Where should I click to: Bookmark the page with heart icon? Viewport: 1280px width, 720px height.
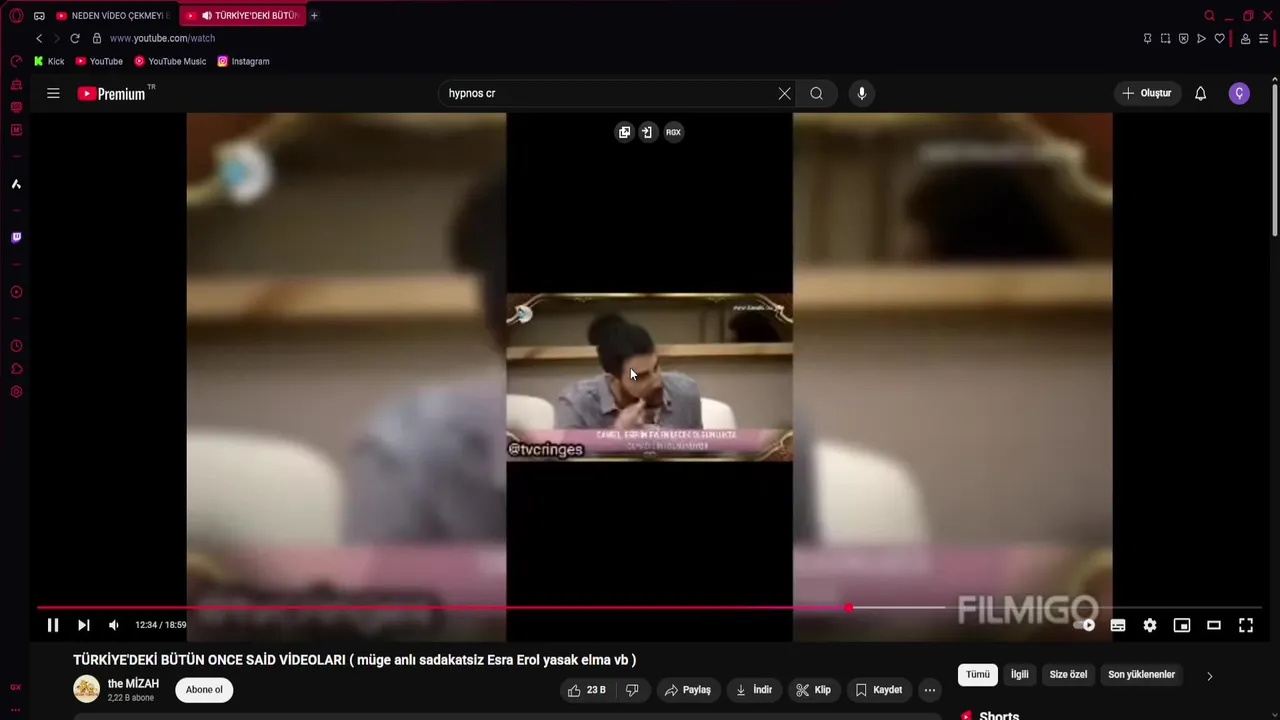pos(1219,38)
